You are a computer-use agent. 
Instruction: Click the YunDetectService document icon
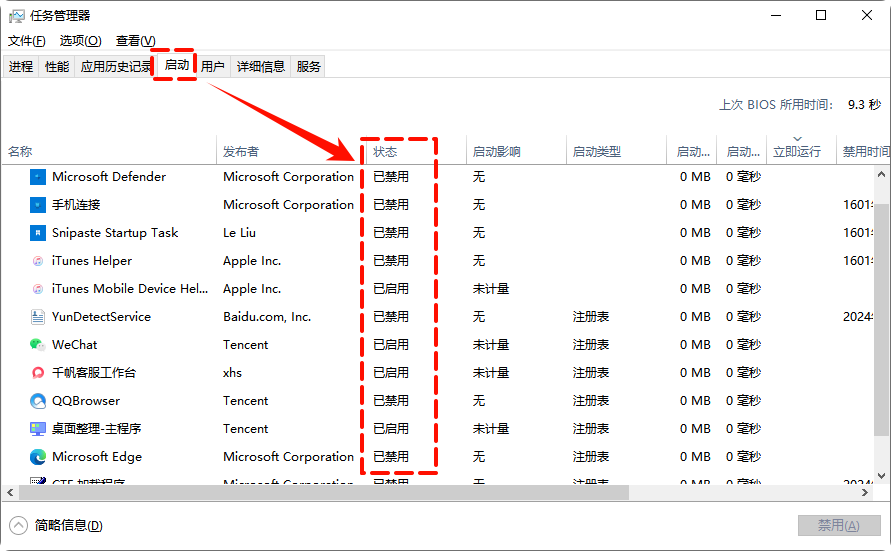click(38, 317)
